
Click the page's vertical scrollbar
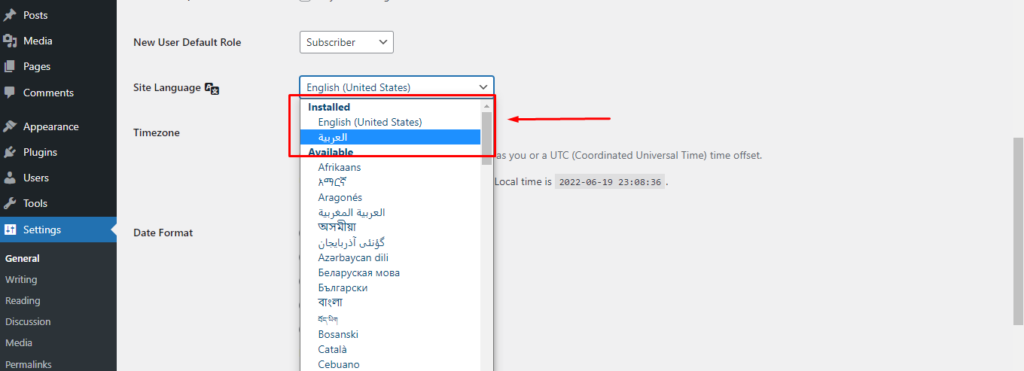[1018, 231]
